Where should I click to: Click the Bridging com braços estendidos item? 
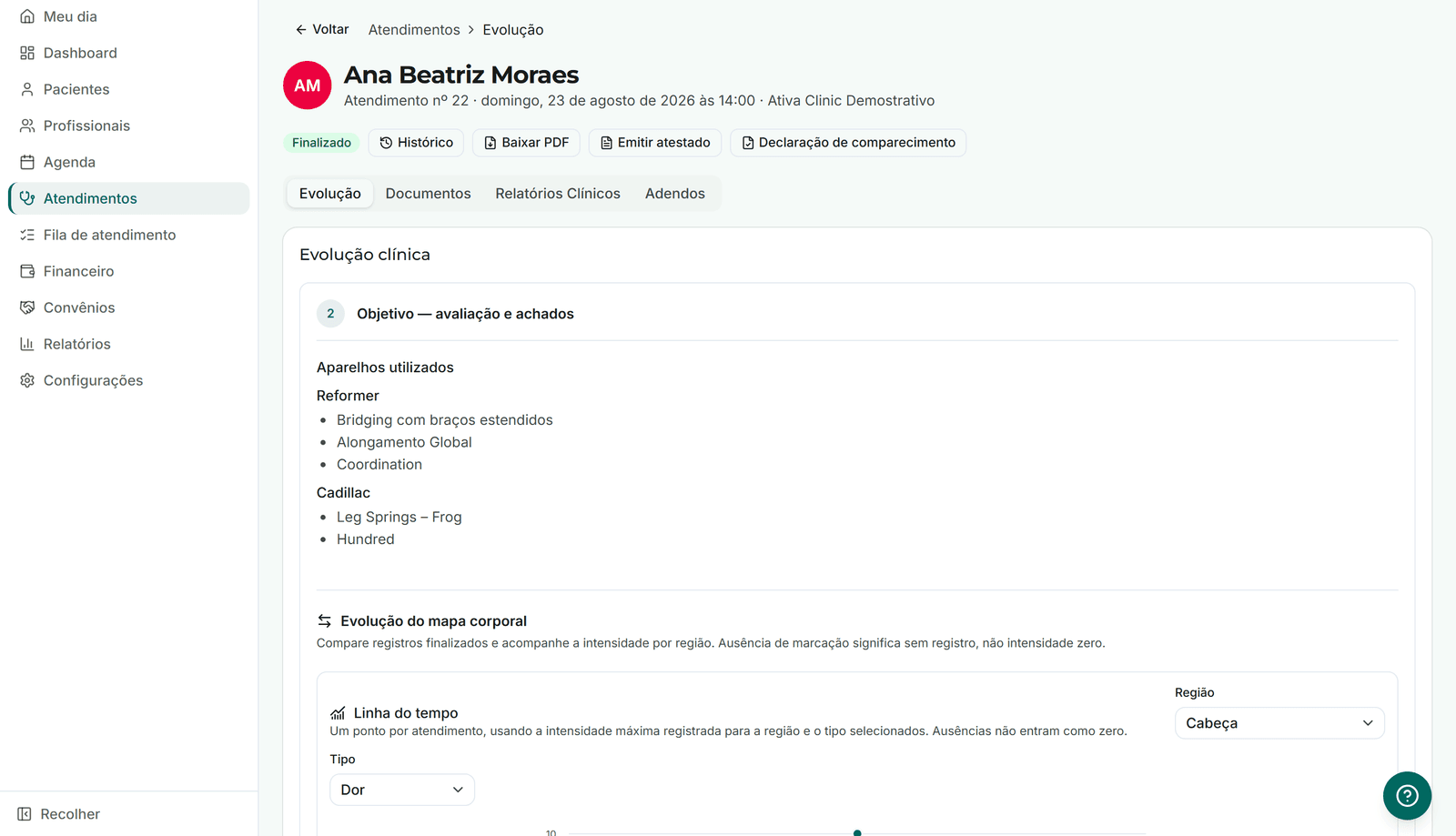445,420
